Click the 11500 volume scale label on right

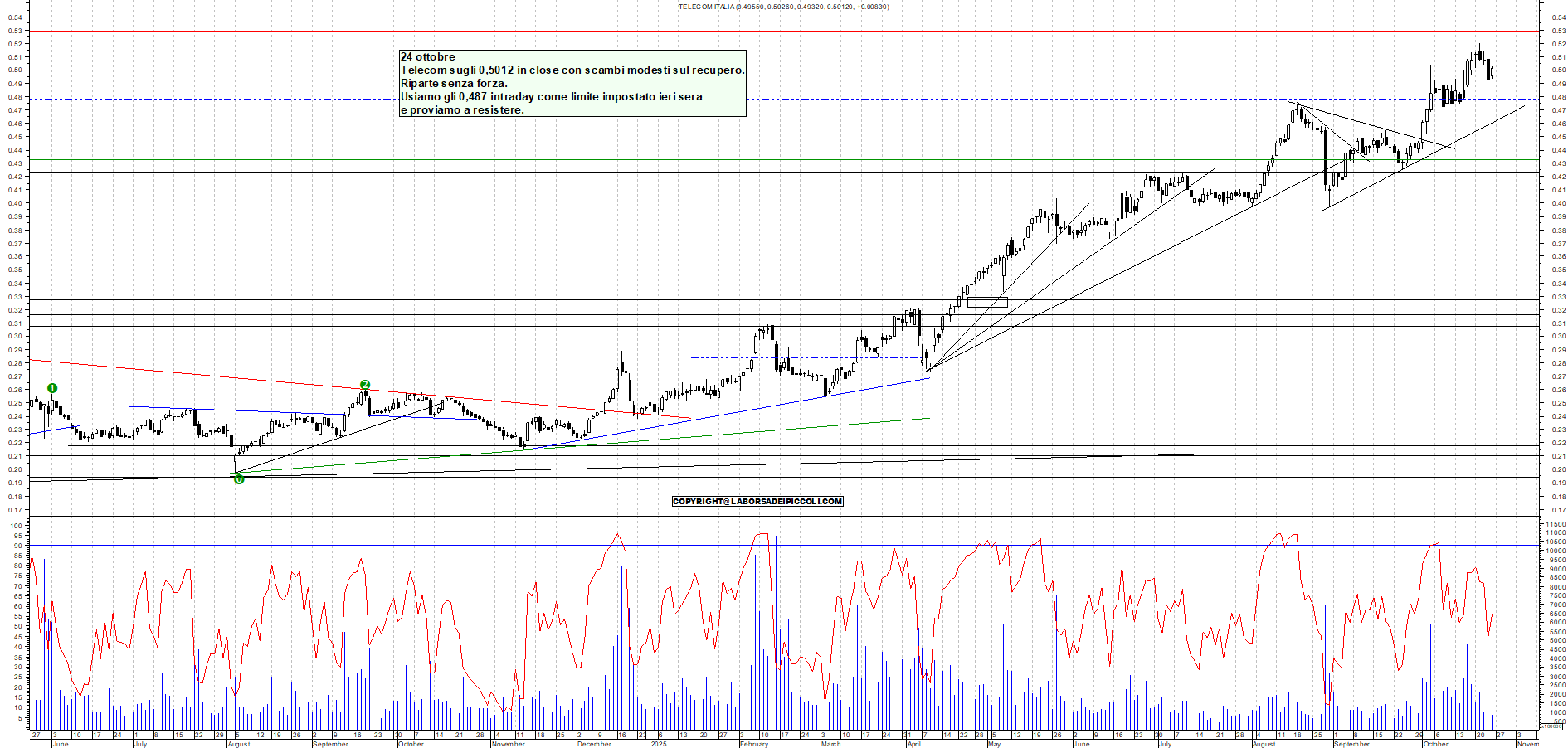coord(1556,522)
